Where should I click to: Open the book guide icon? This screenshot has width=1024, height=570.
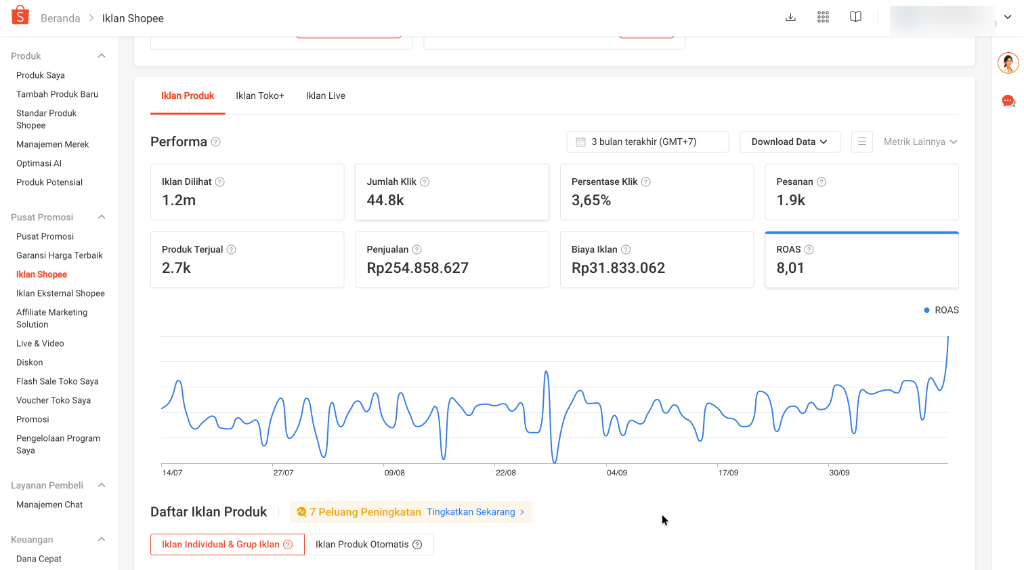(856, 18)
